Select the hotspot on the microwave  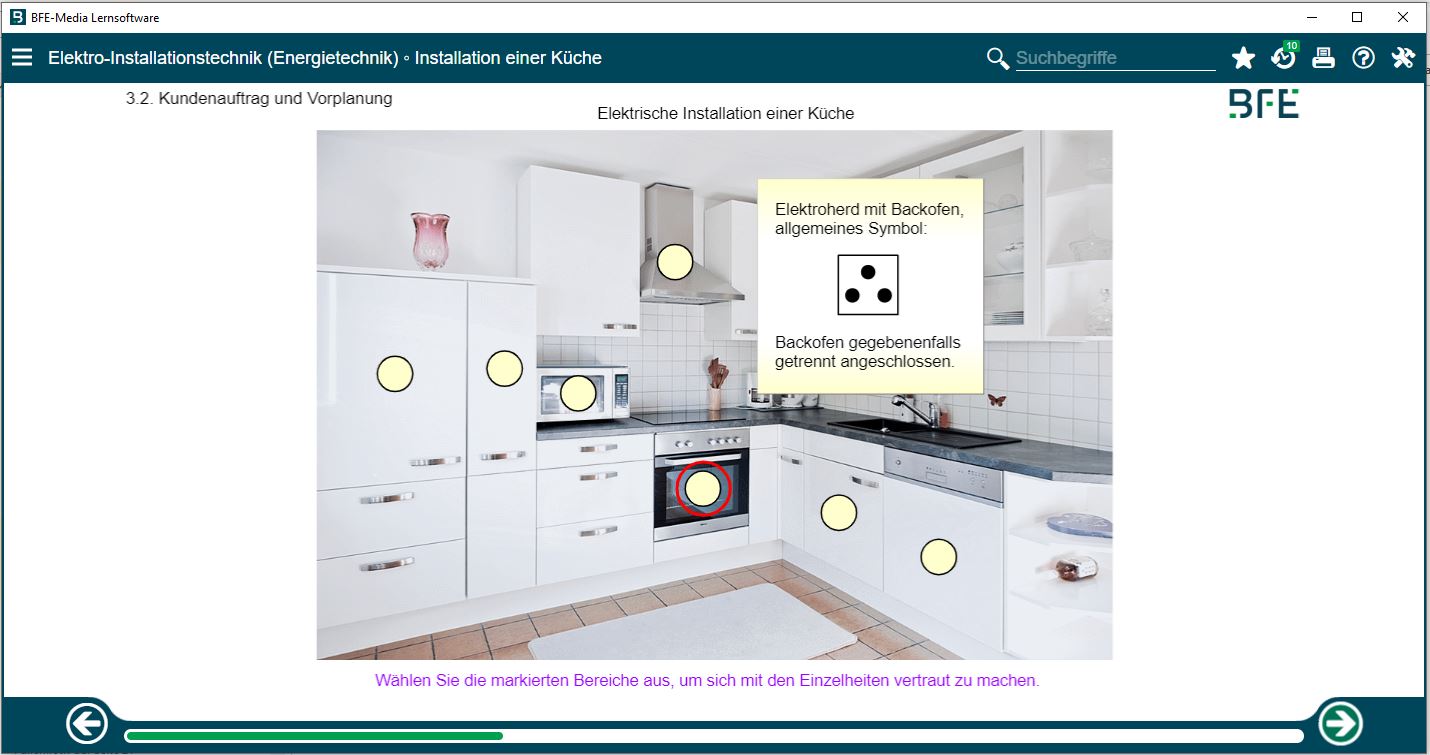click(578, 393)
